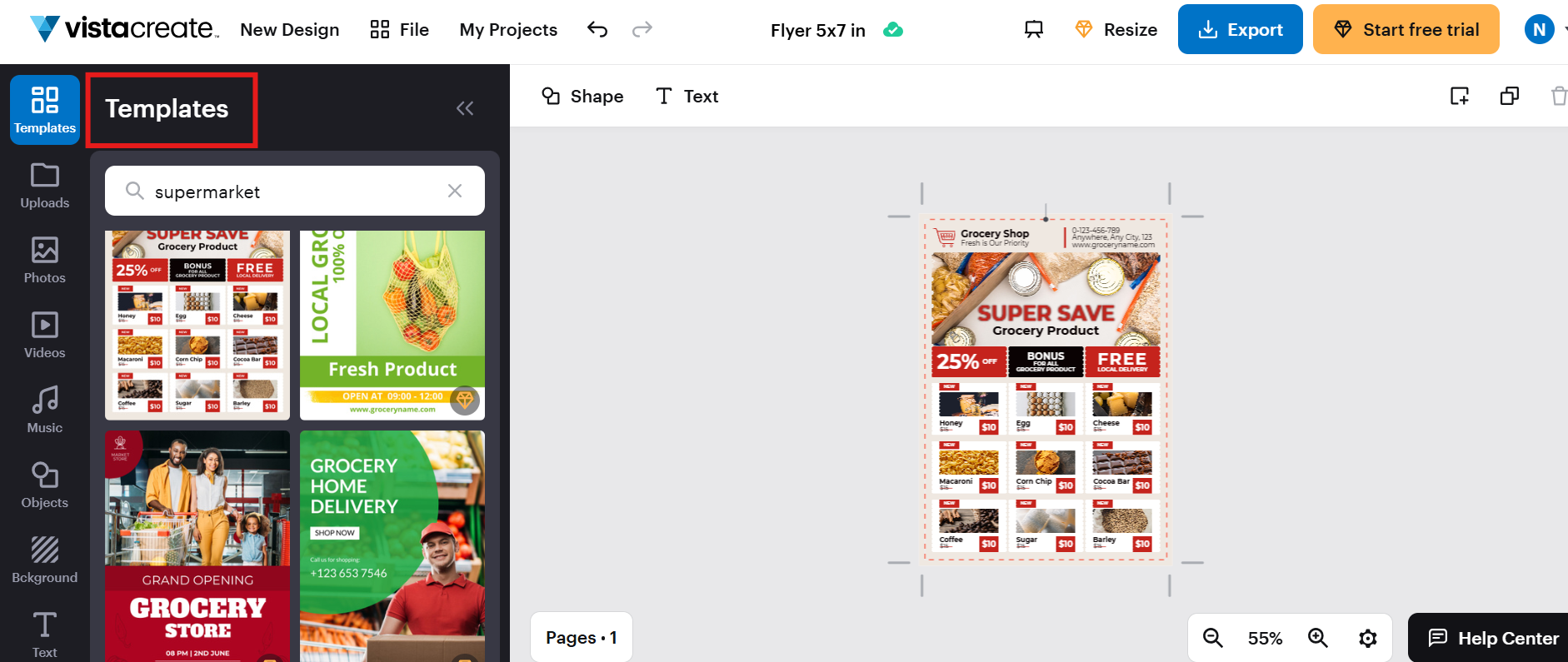Clear the supermarket search text
The image size is (1568, 662).
pos(455,191)
